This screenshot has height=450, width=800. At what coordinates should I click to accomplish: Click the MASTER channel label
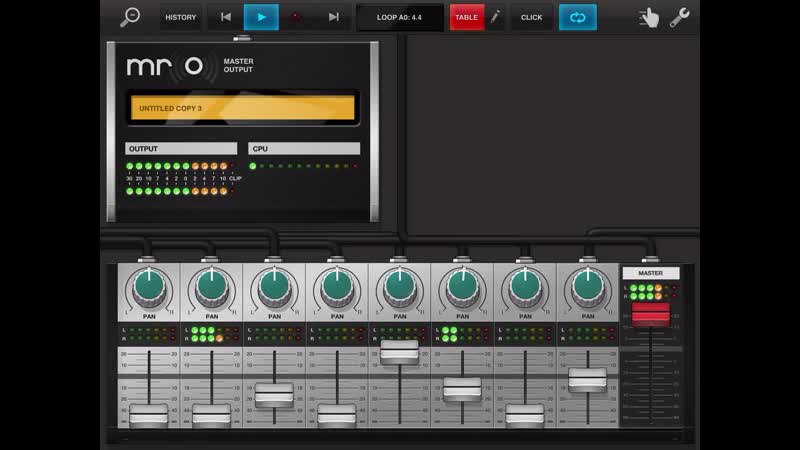tap(651, 273)
